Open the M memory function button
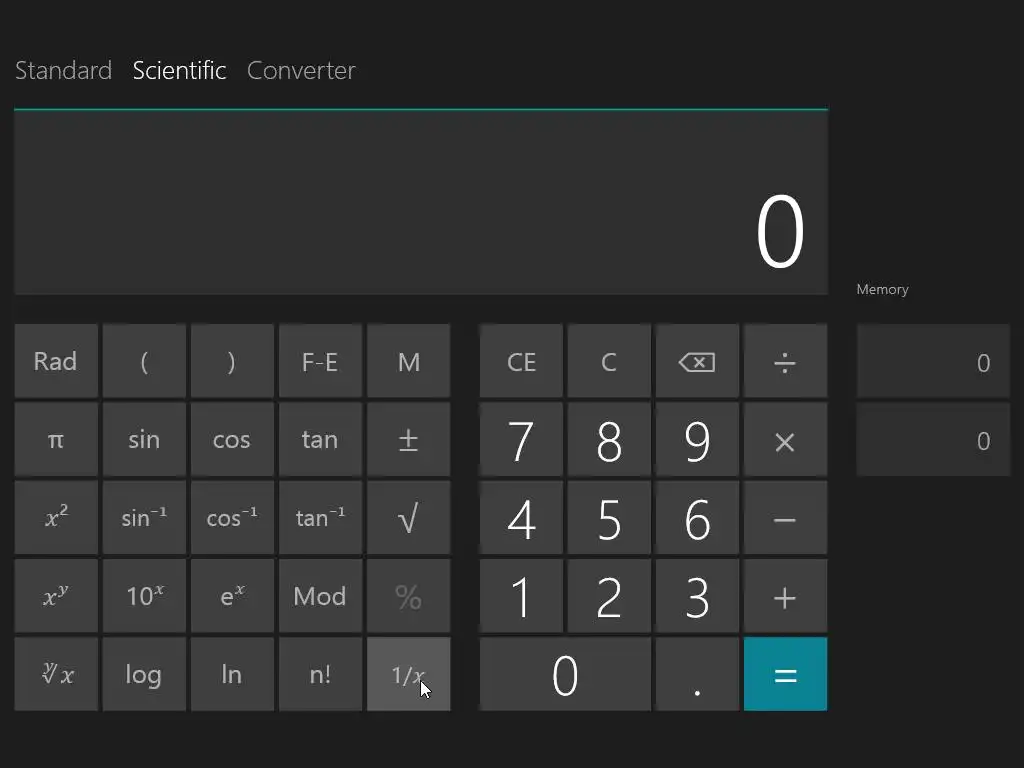 pos(408,361)
